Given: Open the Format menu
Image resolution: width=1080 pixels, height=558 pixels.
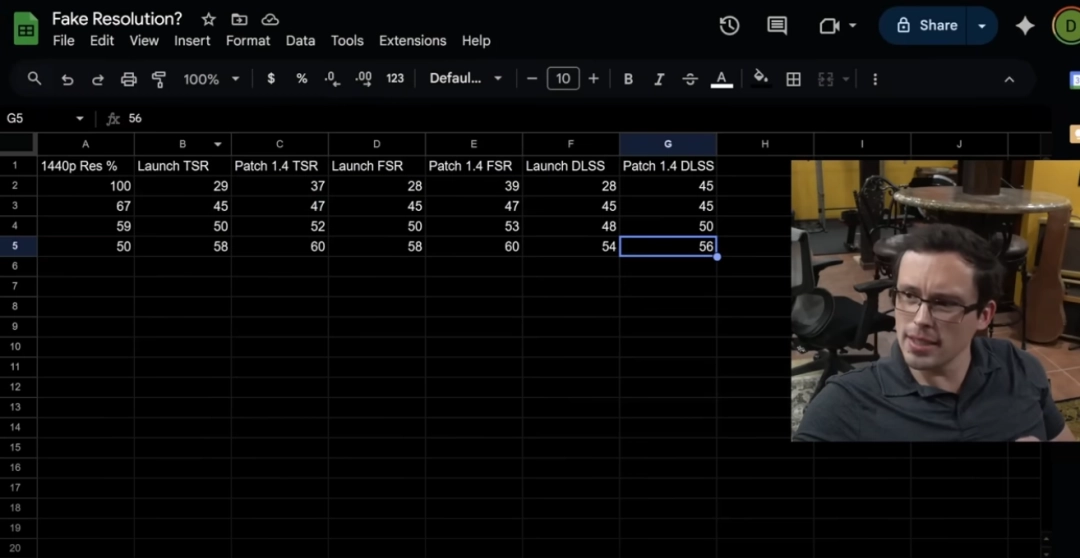Looking at the screenshot, I should (248, 41).
